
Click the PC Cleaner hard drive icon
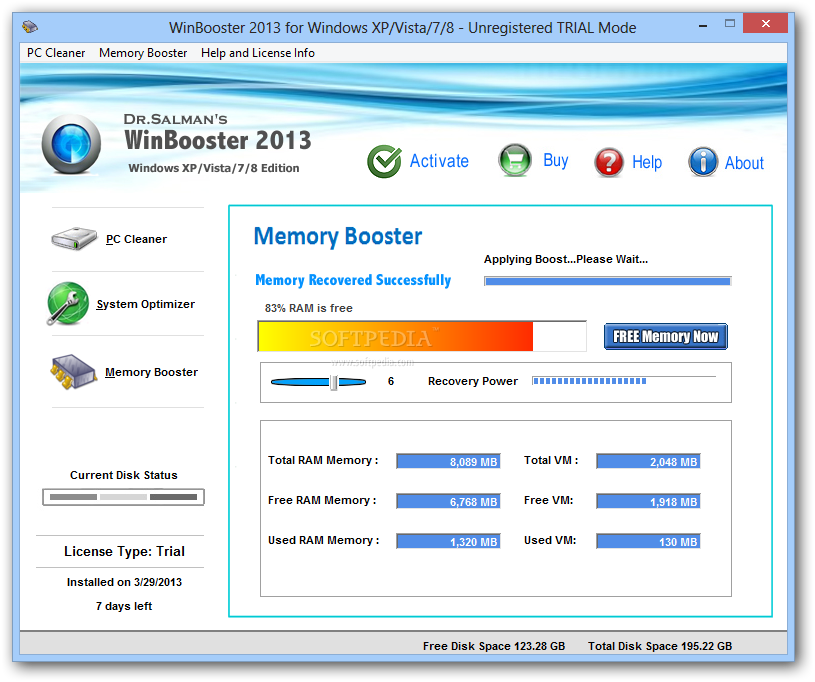pyautogui.click(x=74, y=239)
